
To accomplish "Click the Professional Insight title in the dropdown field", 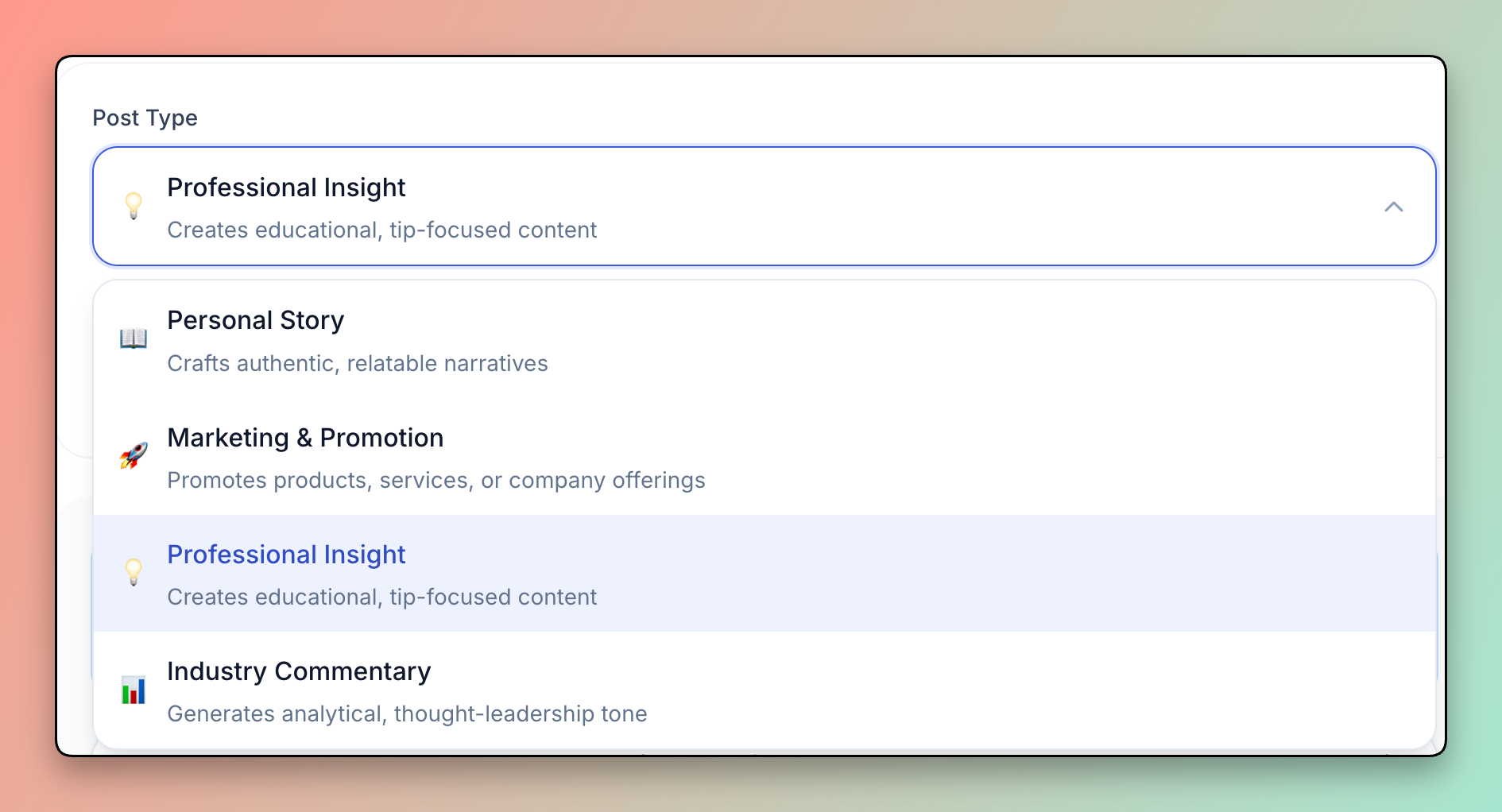I will tap(286, 188).
